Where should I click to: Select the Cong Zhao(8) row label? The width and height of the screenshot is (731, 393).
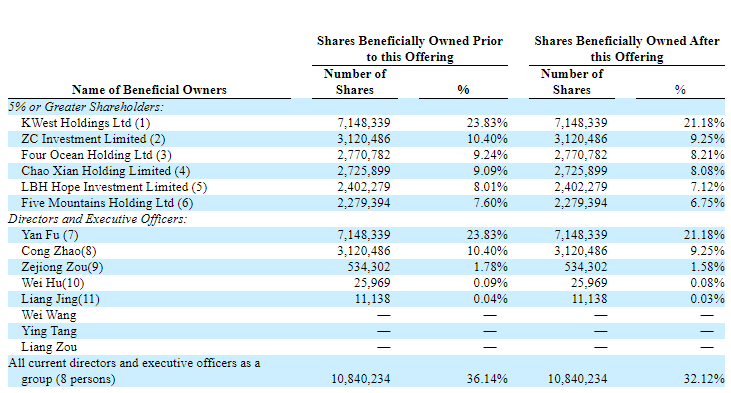(x=59, y=251)
